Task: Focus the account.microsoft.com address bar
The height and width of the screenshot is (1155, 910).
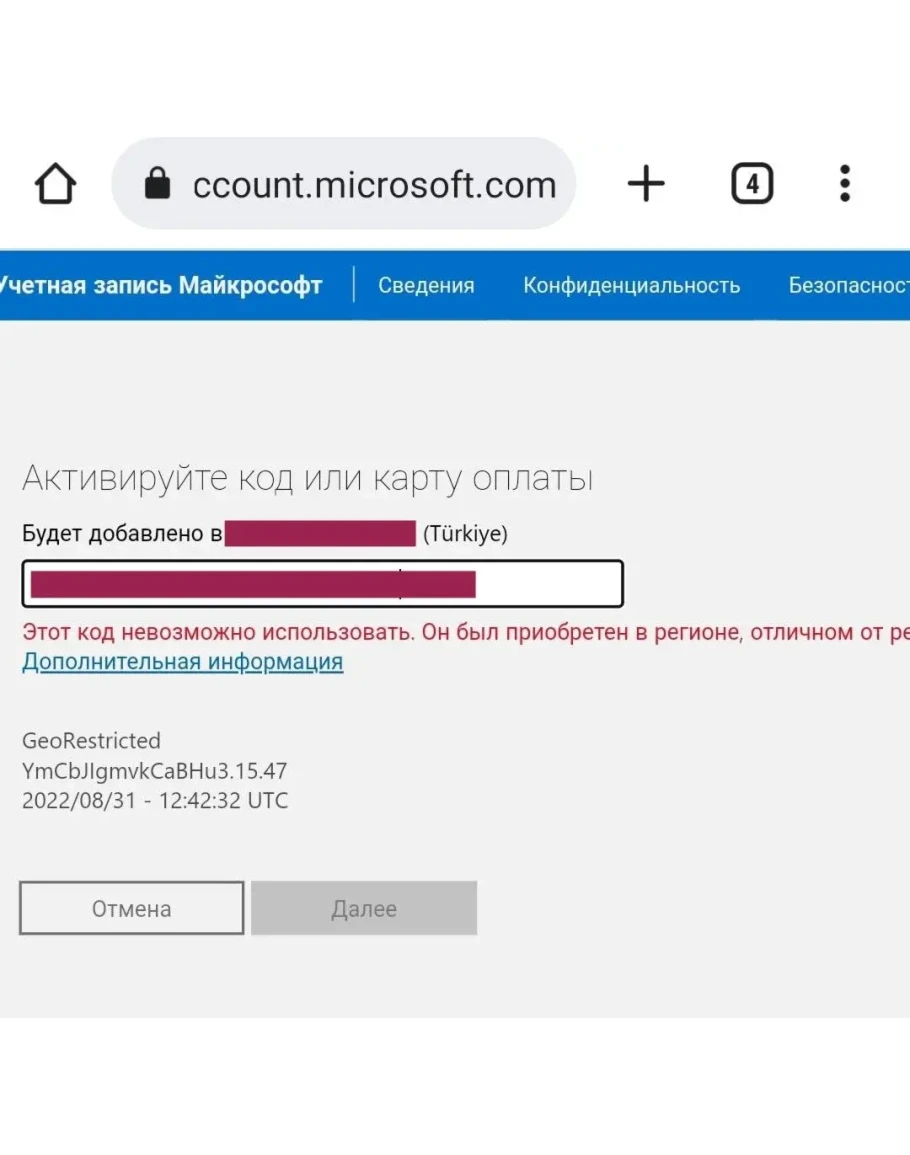Action: tap(374, 184)
